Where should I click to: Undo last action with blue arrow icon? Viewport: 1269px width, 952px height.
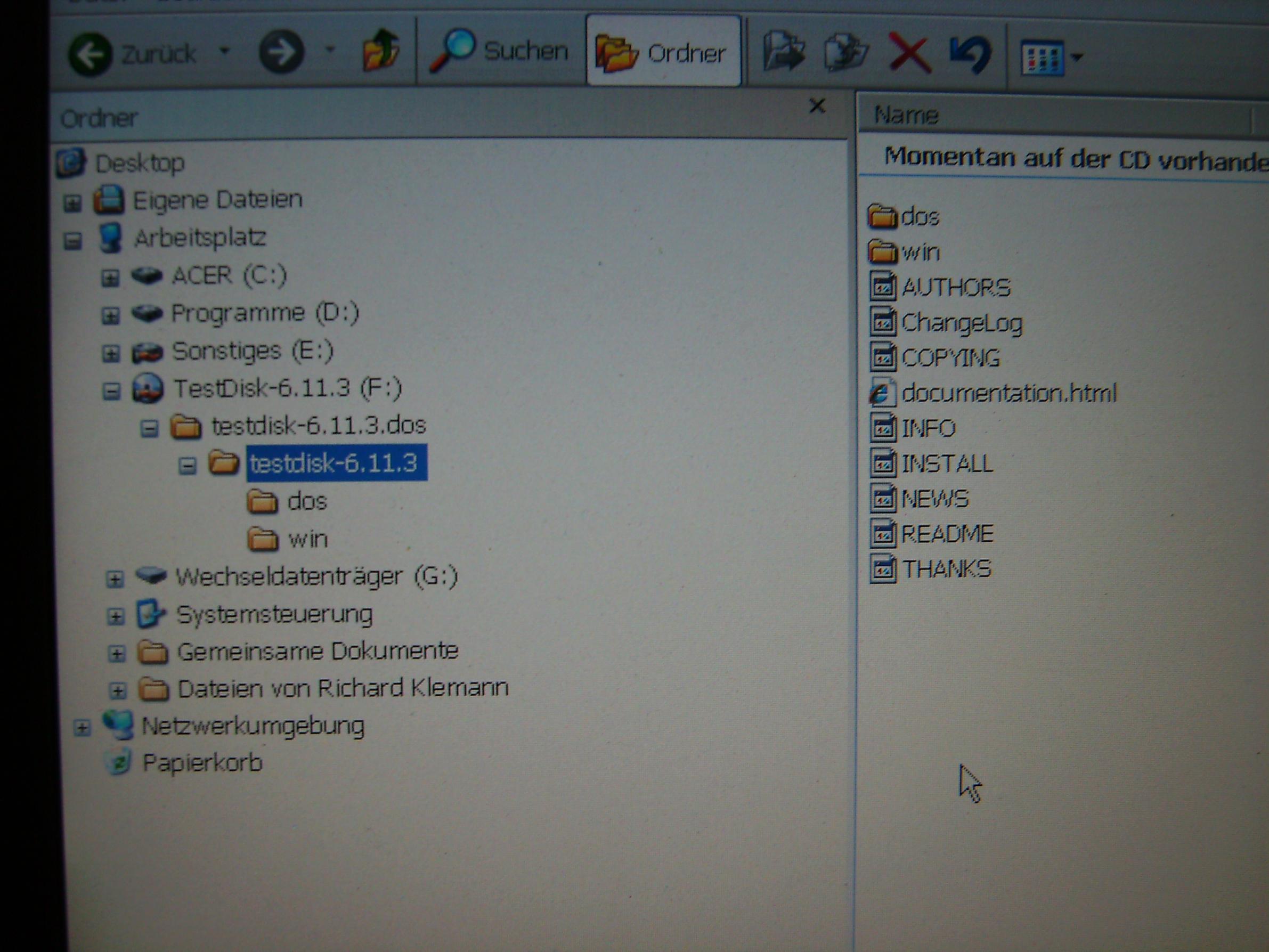(970, 55)
